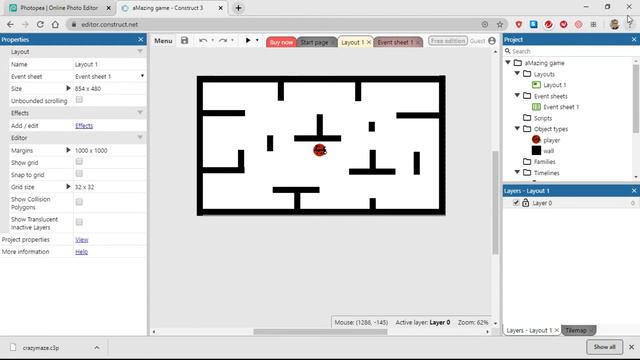Click the horizontal scrollbar of the layout
This screenshot has width=640, height=360.
320,331
